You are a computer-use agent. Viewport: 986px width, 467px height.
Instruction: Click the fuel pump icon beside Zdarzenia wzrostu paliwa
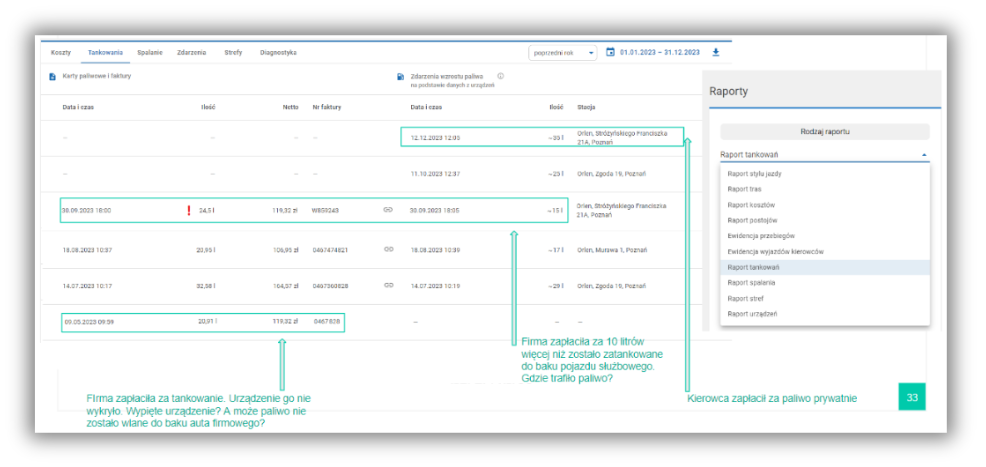[x=400, y=76]
